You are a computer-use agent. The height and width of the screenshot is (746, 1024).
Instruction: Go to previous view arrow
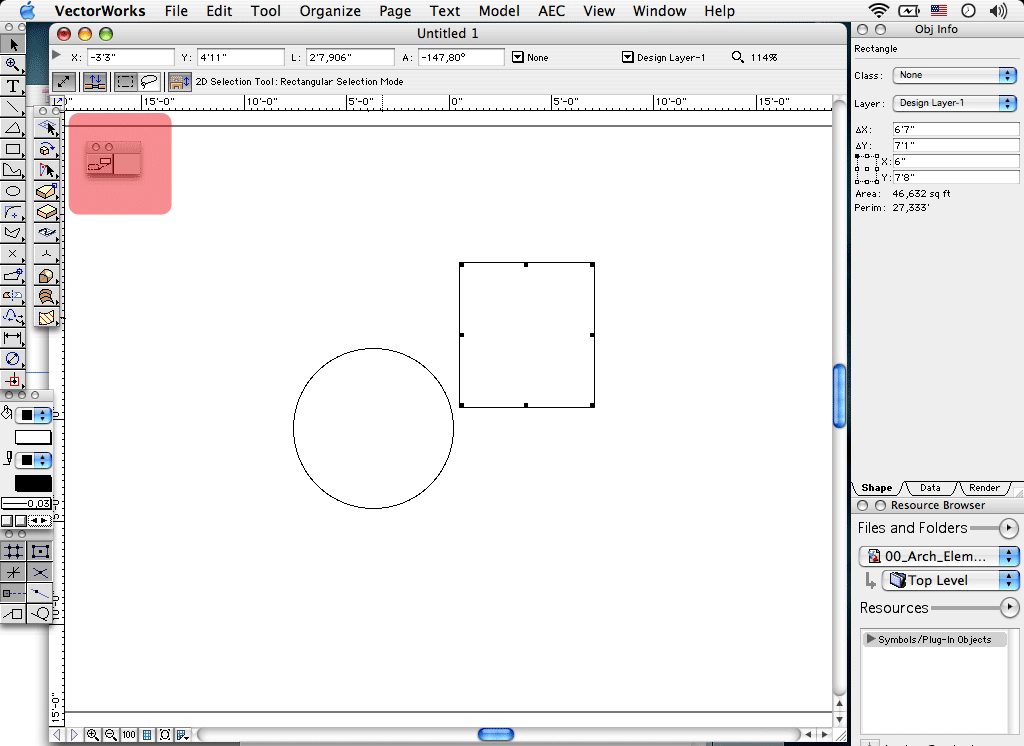click(57, 734)
